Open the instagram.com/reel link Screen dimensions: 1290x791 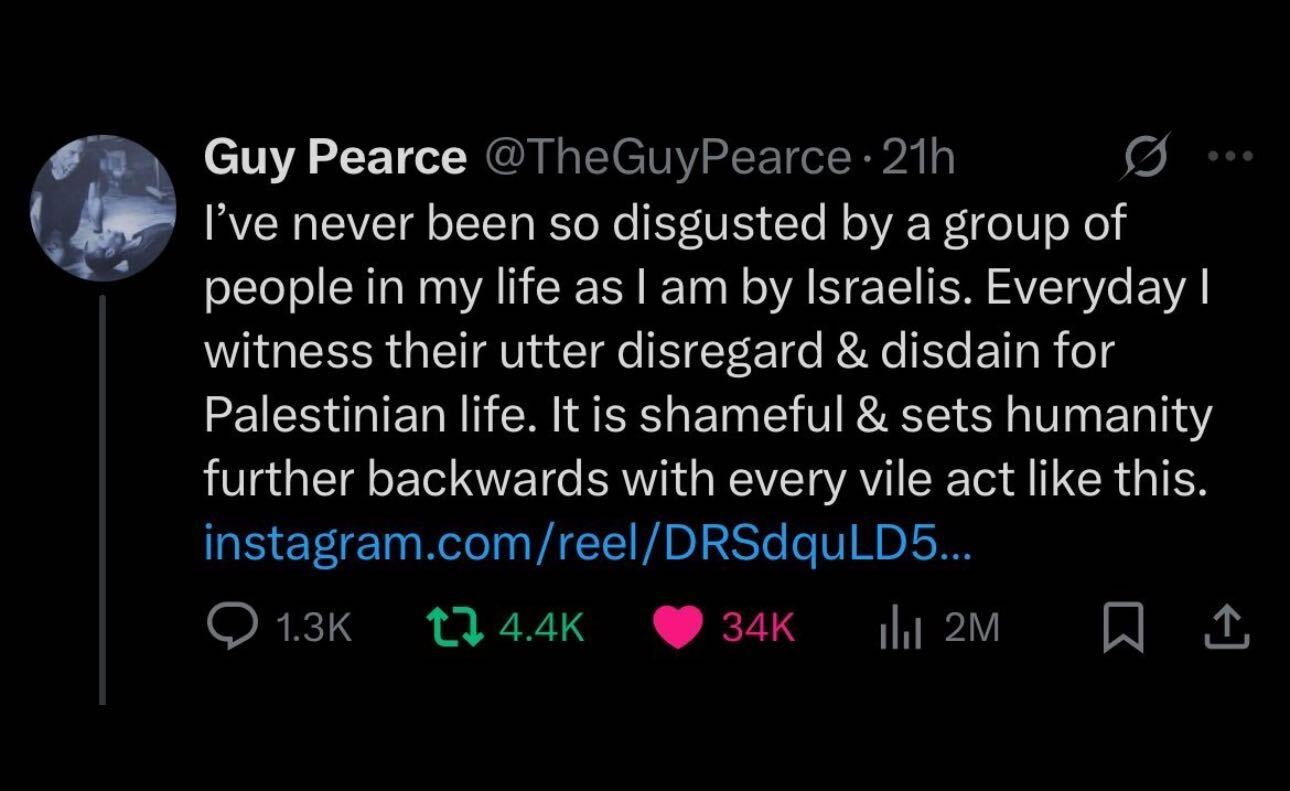click(587, 542)
